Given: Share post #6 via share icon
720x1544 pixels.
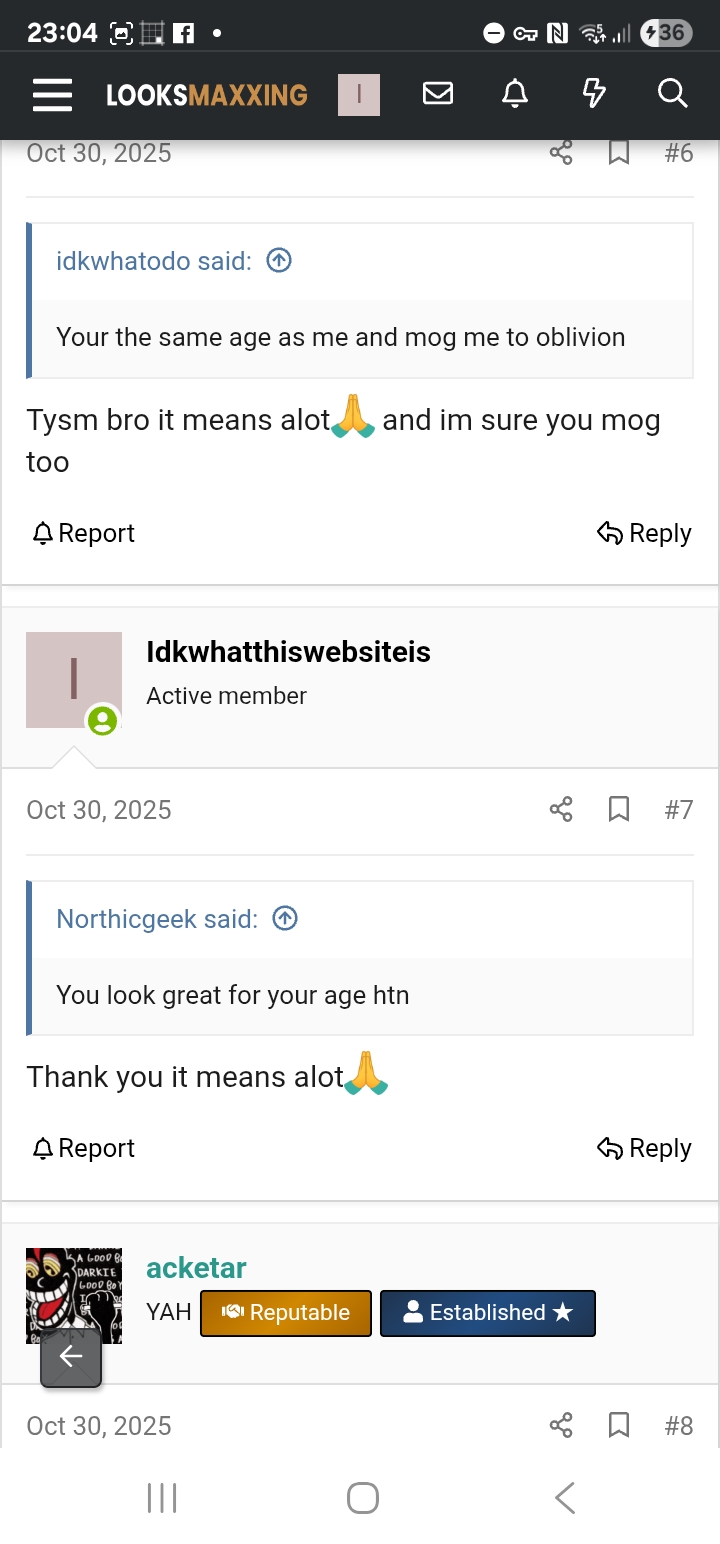Looking at the screenshot, I should (x=561, y=153).
